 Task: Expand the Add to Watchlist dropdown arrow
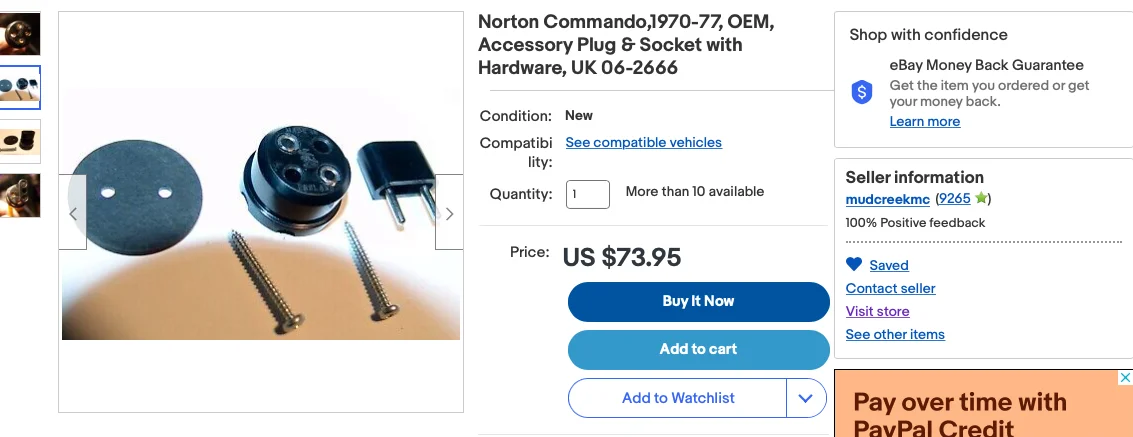(806, 398)
